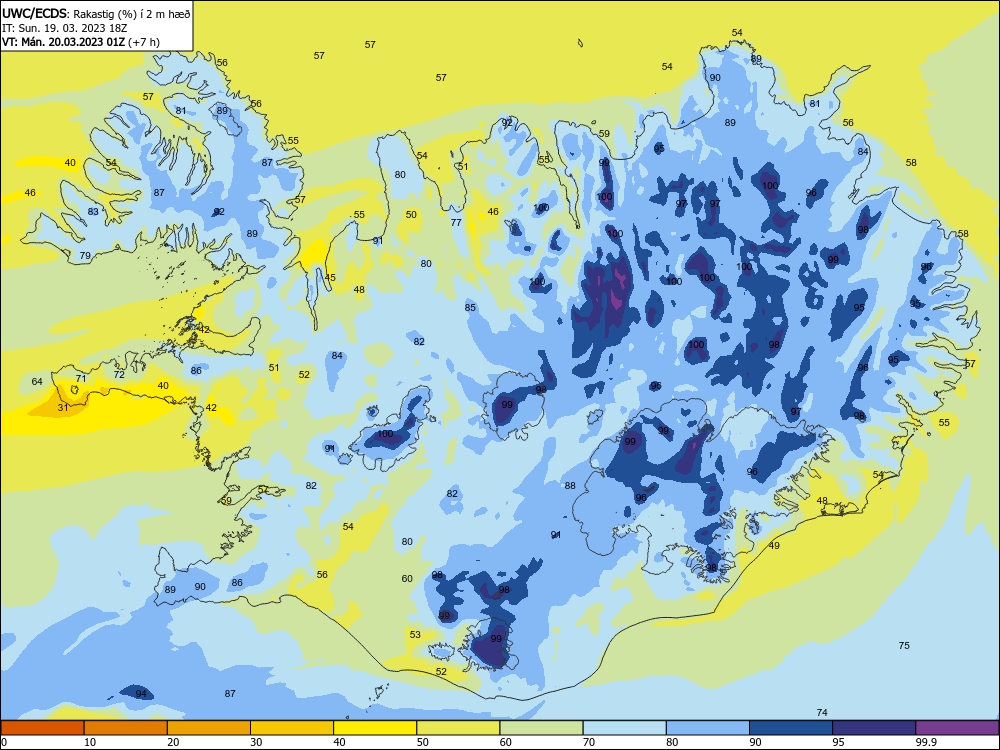Screen dimensions: 1000x750
Task: Click the 30–40 amber legend swatch
Action: [x=292, y=728]
